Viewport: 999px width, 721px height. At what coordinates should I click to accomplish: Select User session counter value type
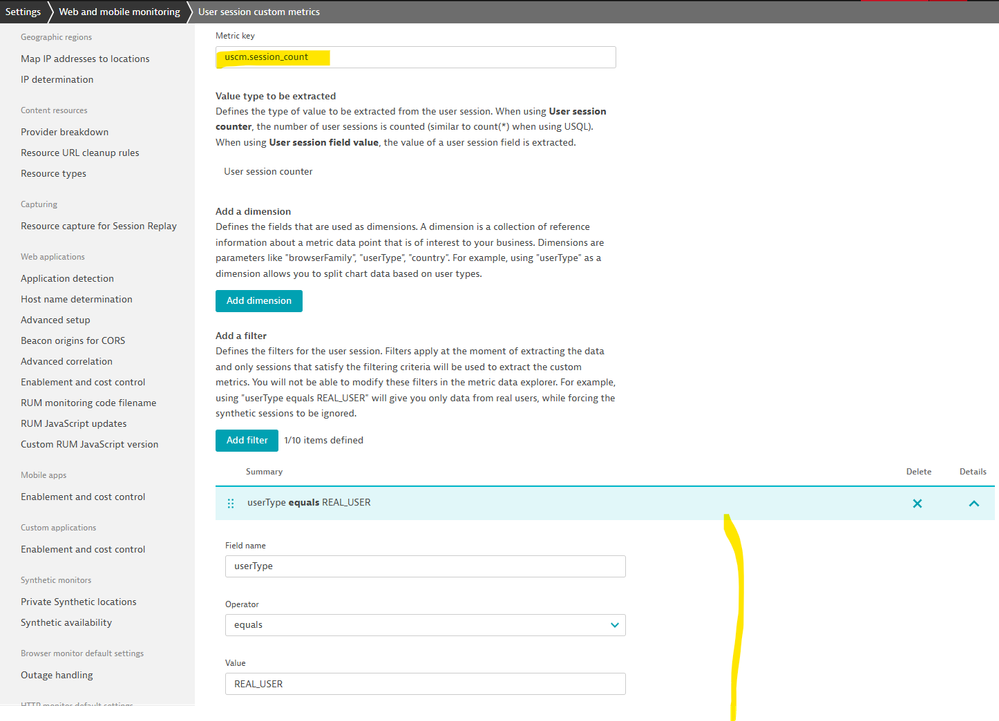click(268, 172)
